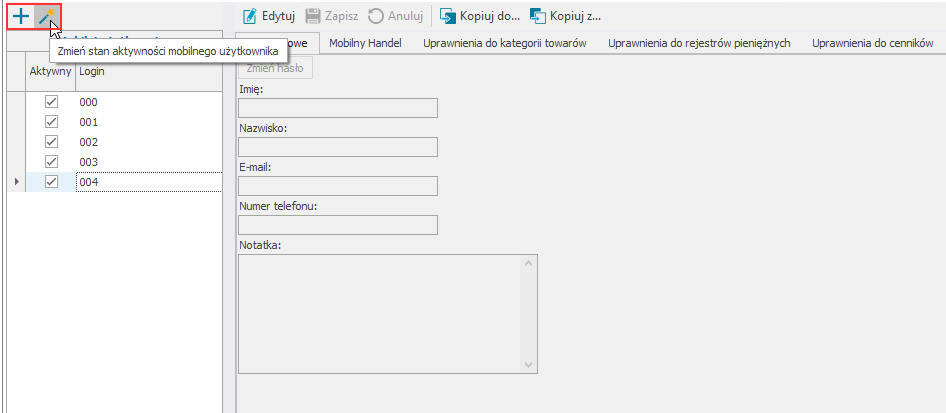
Task: Click the plus icon to add user
Action: pos(20,17)
